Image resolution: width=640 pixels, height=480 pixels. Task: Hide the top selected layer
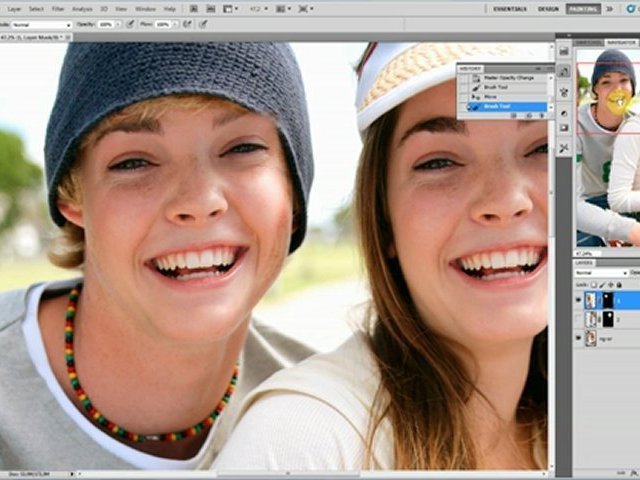pyautogui.click(x=579, y=300)
